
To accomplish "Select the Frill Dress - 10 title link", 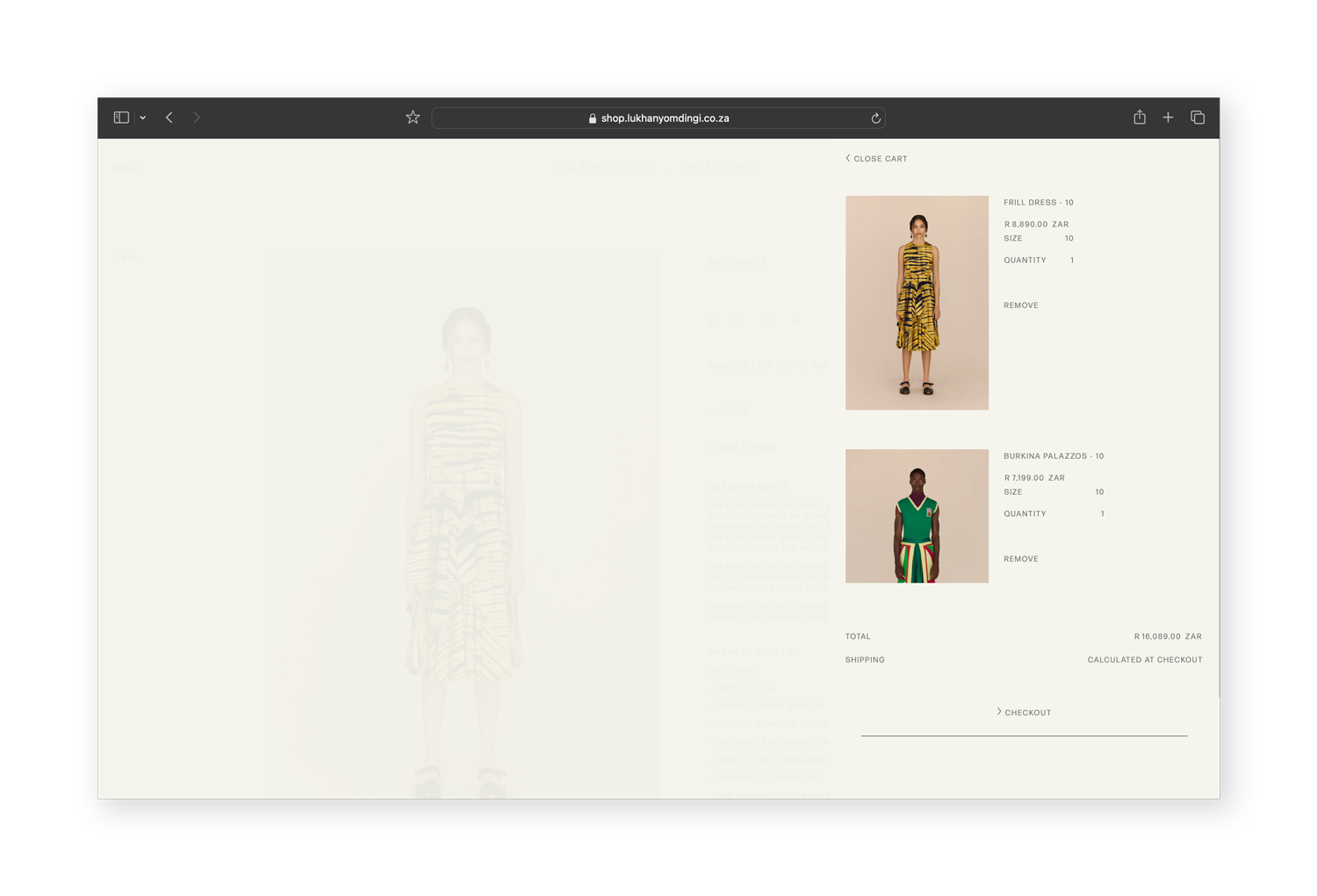I will [1038, 203].
